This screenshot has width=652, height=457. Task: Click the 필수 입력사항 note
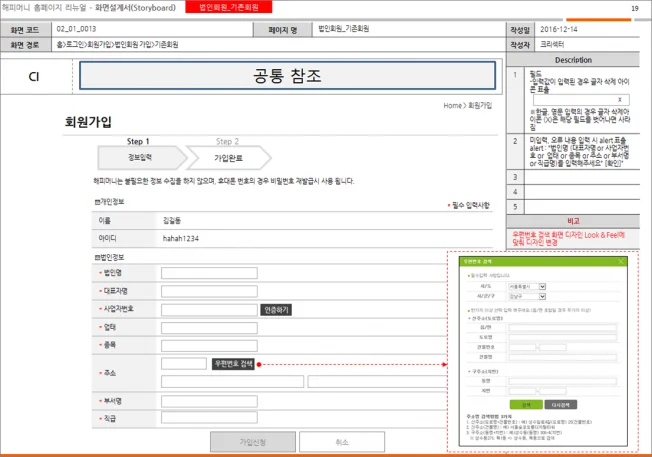[x=469, y=205]
